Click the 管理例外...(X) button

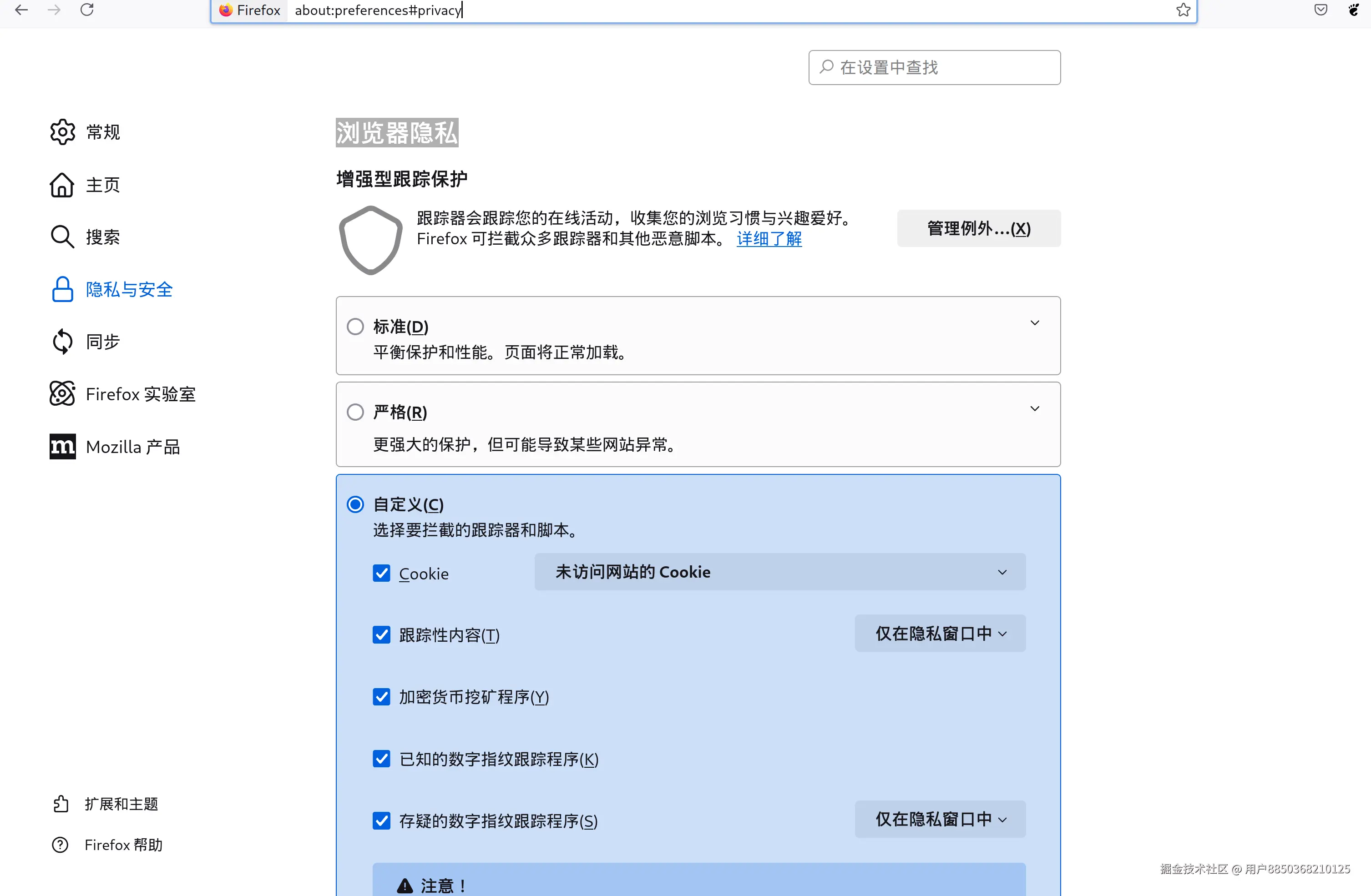point(978,228)
